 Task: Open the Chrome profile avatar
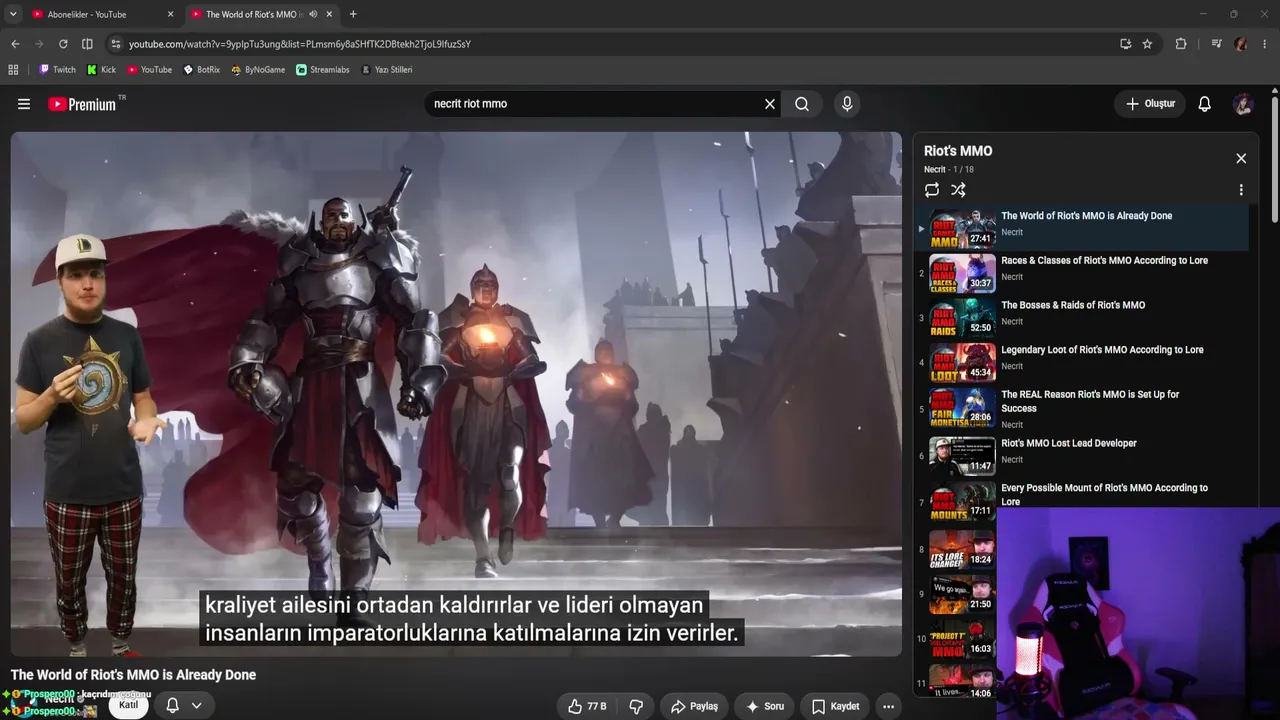(x=1241, y=44)
